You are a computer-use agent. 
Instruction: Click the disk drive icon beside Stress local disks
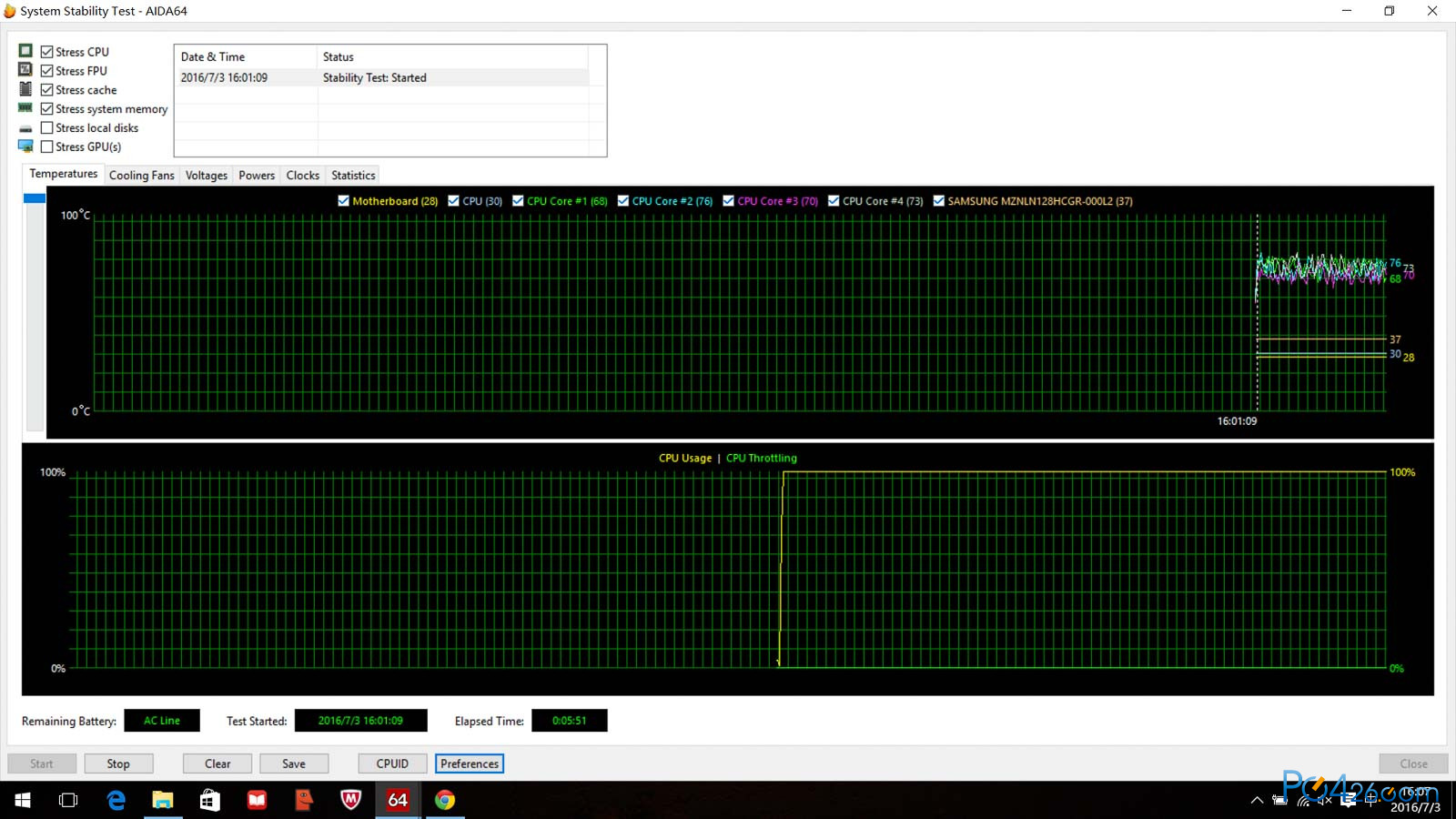click(25, 128)
